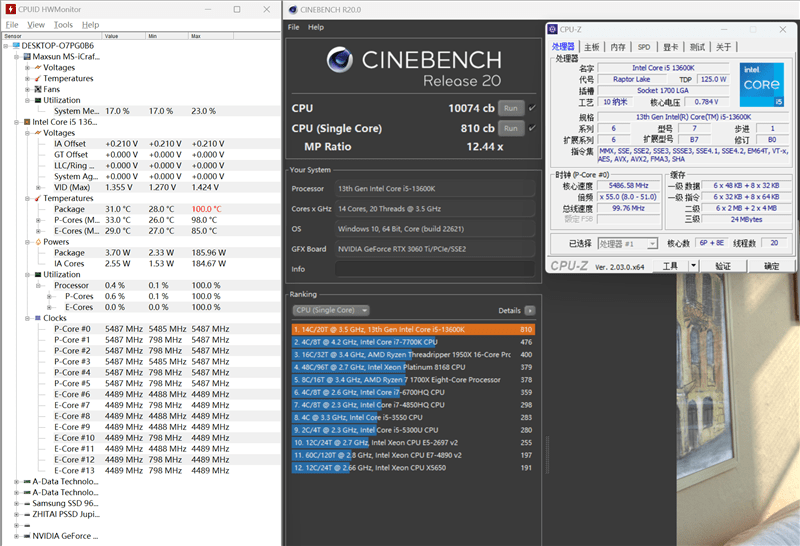This screenshot has height=546, width=800.
Task: Run the CPU multi-core benchmark
Action: 511,108
